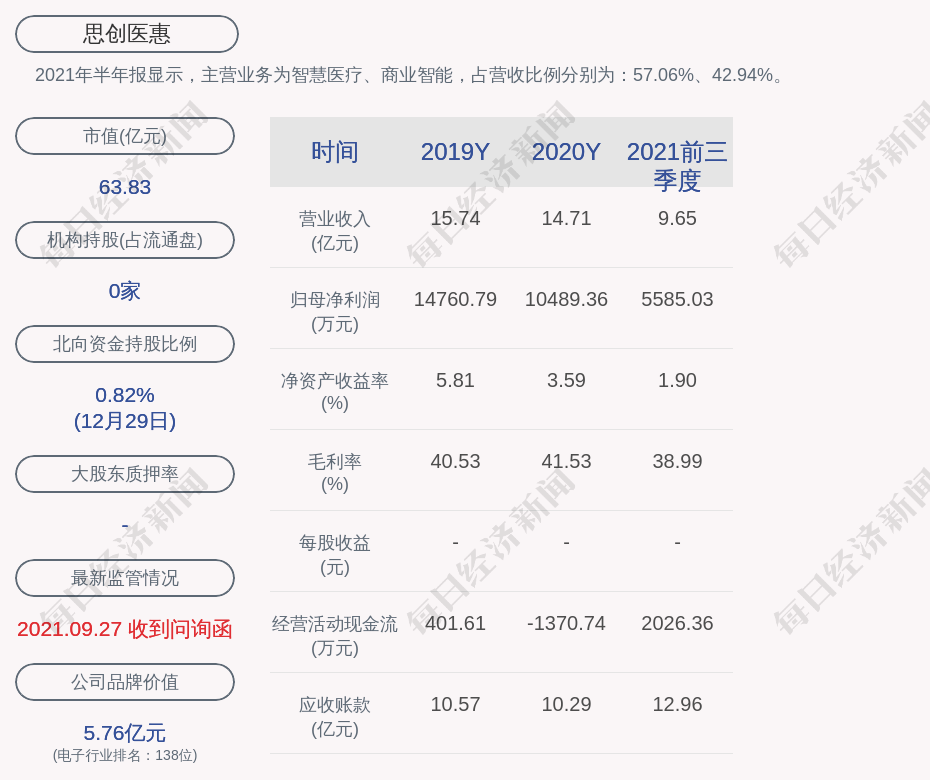Select the 2020Y column header
The image size is (930, 780).
point(566,152)
